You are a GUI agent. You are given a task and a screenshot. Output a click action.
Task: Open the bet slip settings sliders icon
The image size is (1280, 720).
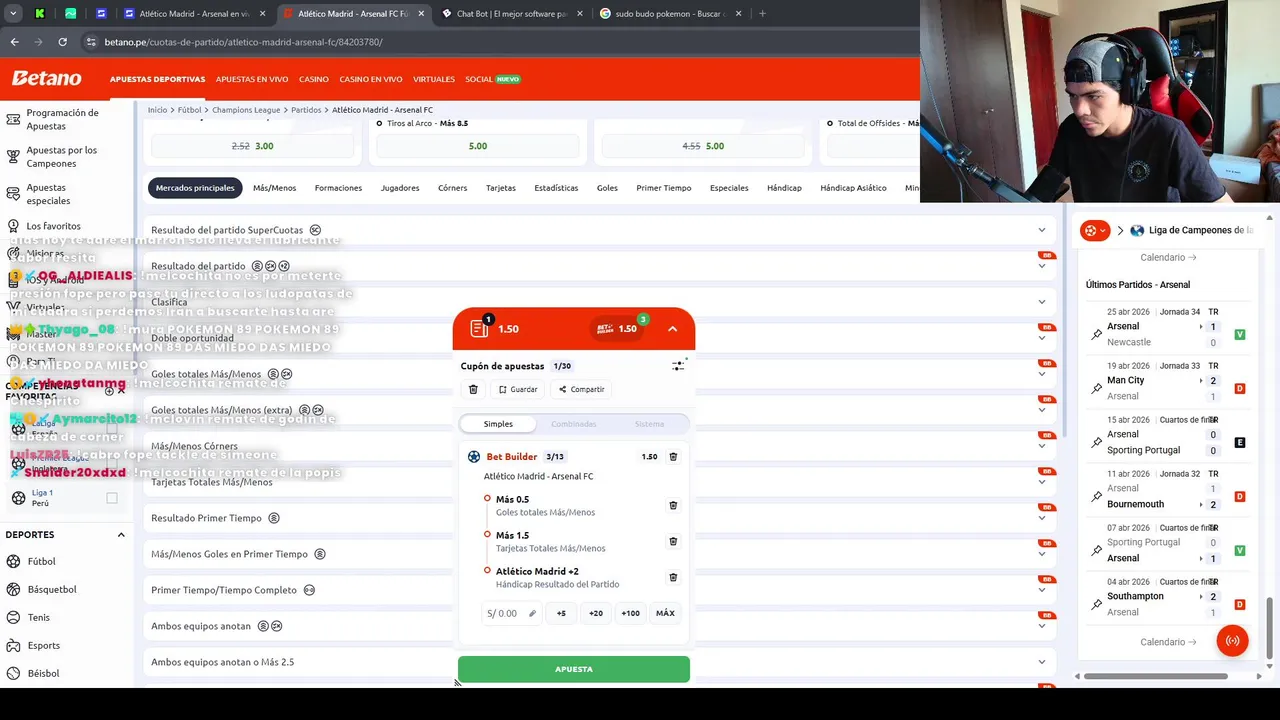pyautogui.click(x=678, y=366)
